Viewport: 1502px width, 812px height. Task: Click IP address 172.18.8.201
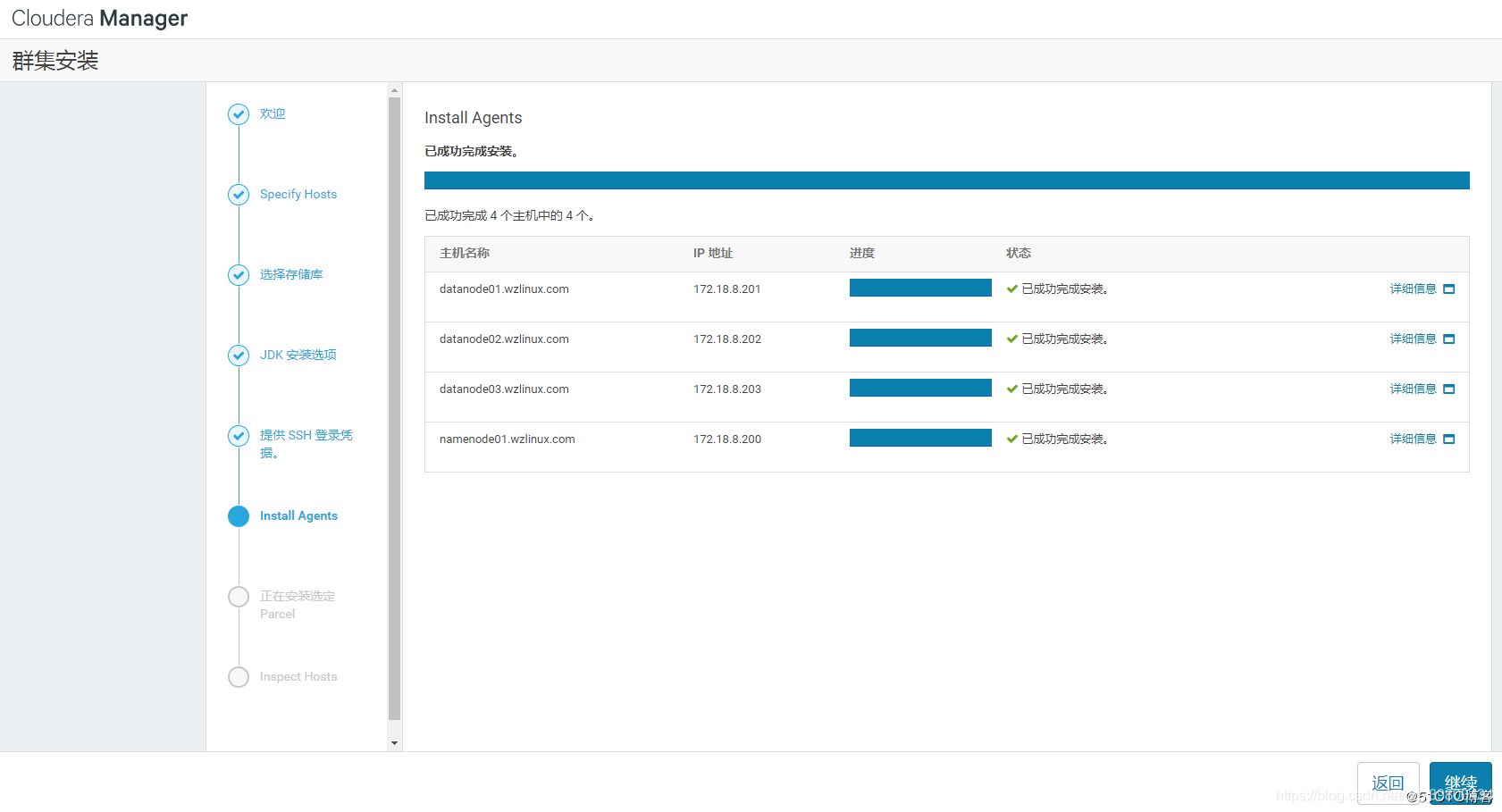point(727,289)
